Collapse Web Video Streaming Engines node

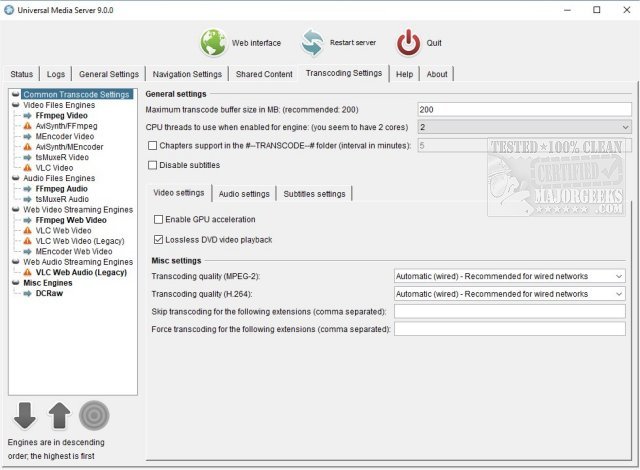pyautogui.click(x=16, y=209)
